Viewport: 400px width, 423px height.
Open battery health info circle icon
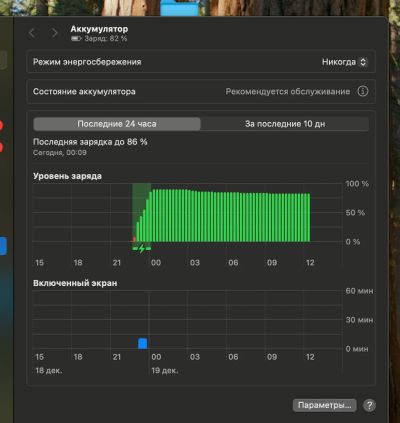click(x=363, y=91)
